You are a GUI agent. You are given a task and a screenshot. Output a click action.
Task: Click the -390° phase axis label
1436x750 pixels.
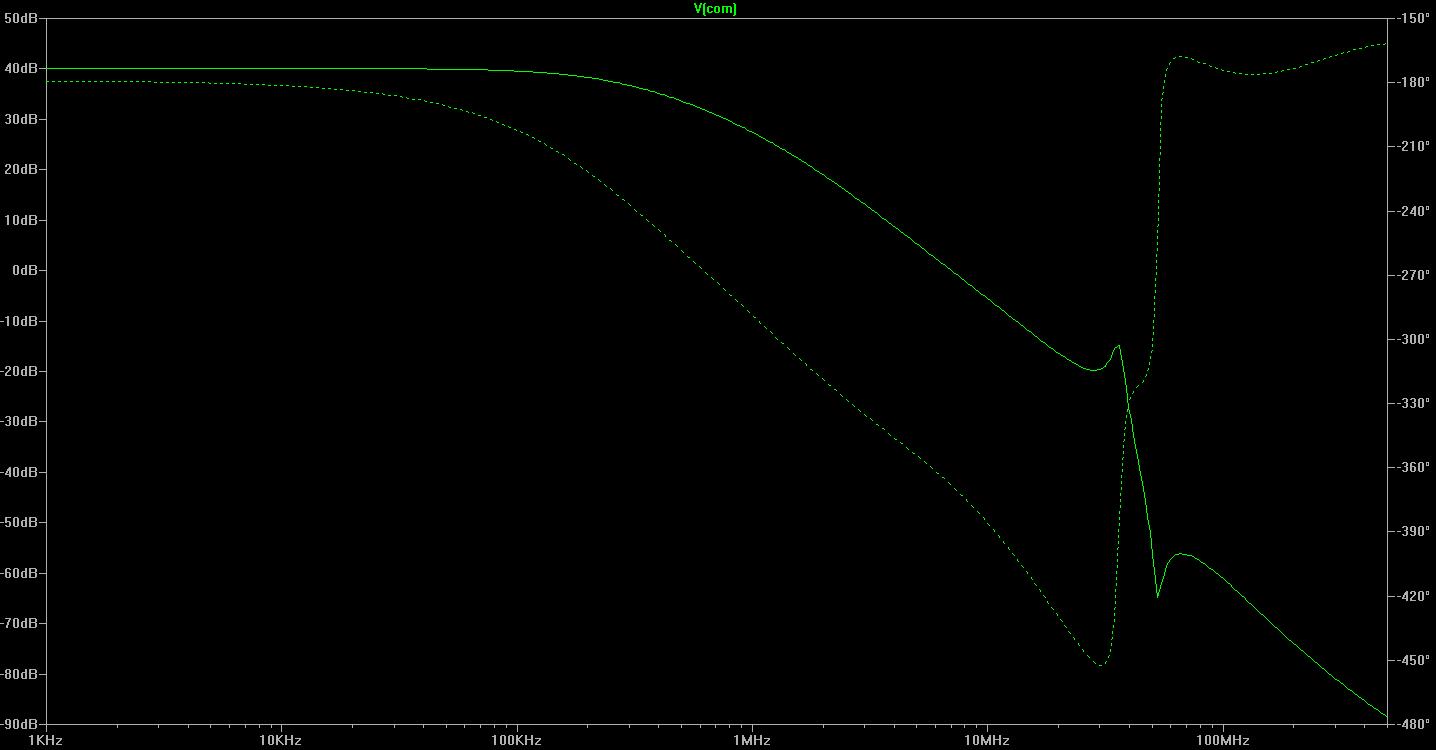(x=1415, y=531)
